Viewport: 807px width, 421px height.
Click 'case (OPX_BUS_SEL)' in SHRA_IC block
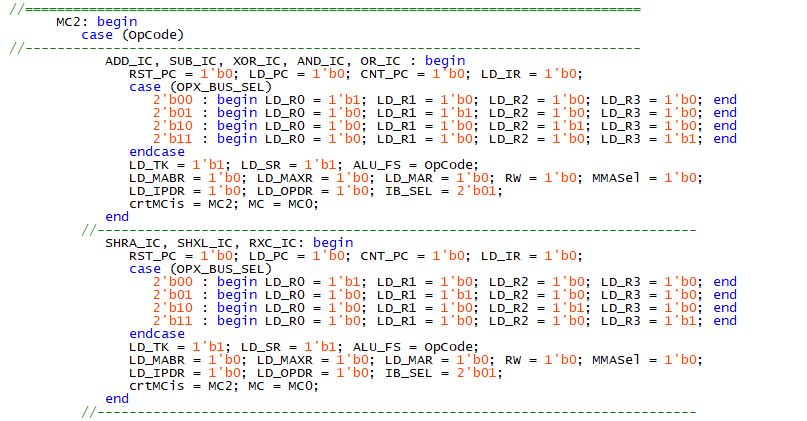(x=200, y=269)
